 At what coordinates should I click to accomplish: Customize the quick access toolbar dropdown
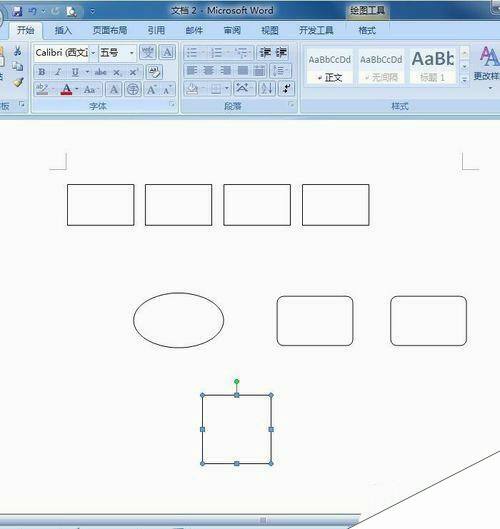(92, 12)
